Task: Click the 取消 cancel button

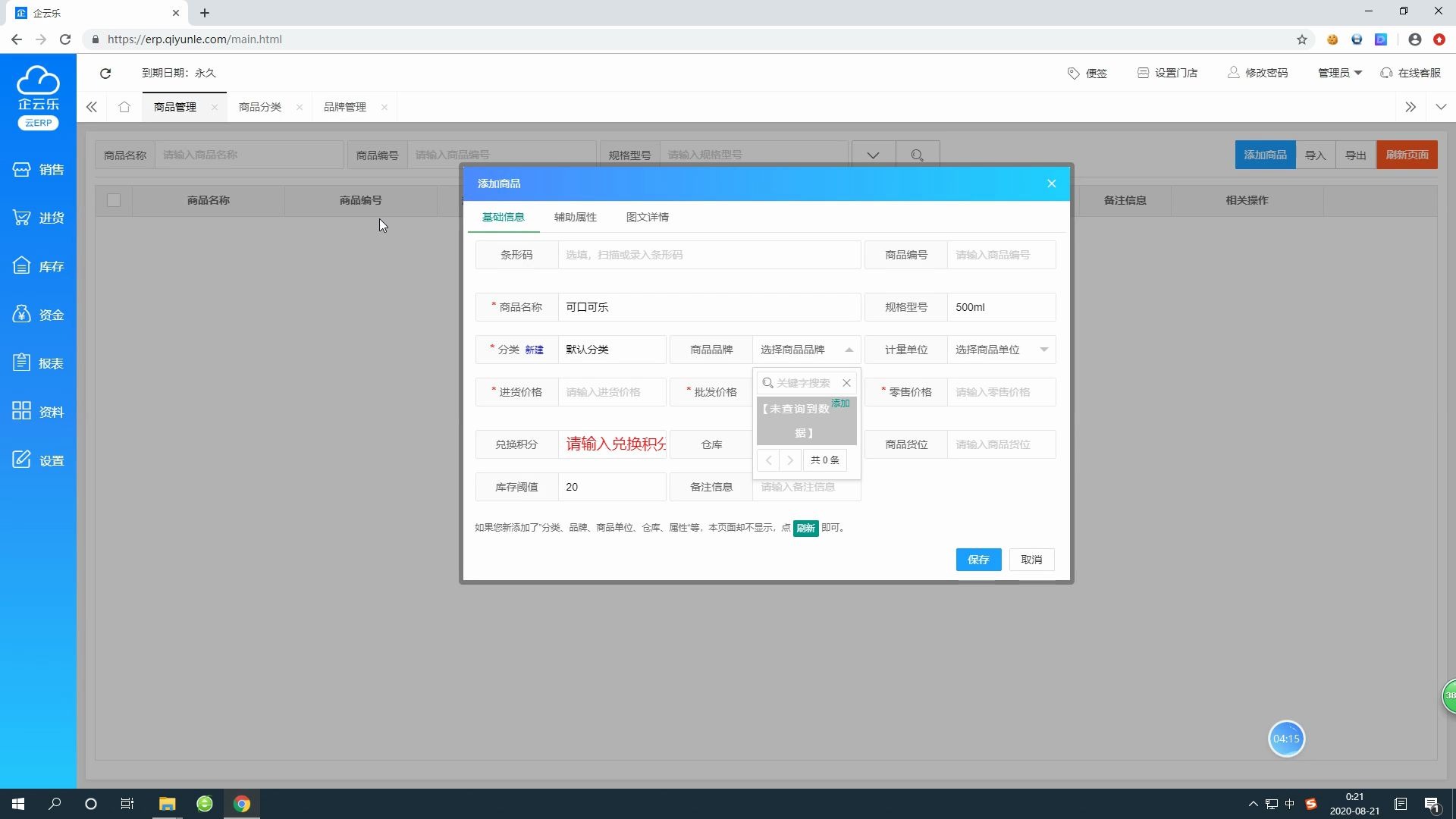Action: pyautogui.click(x=1031, y=560)
